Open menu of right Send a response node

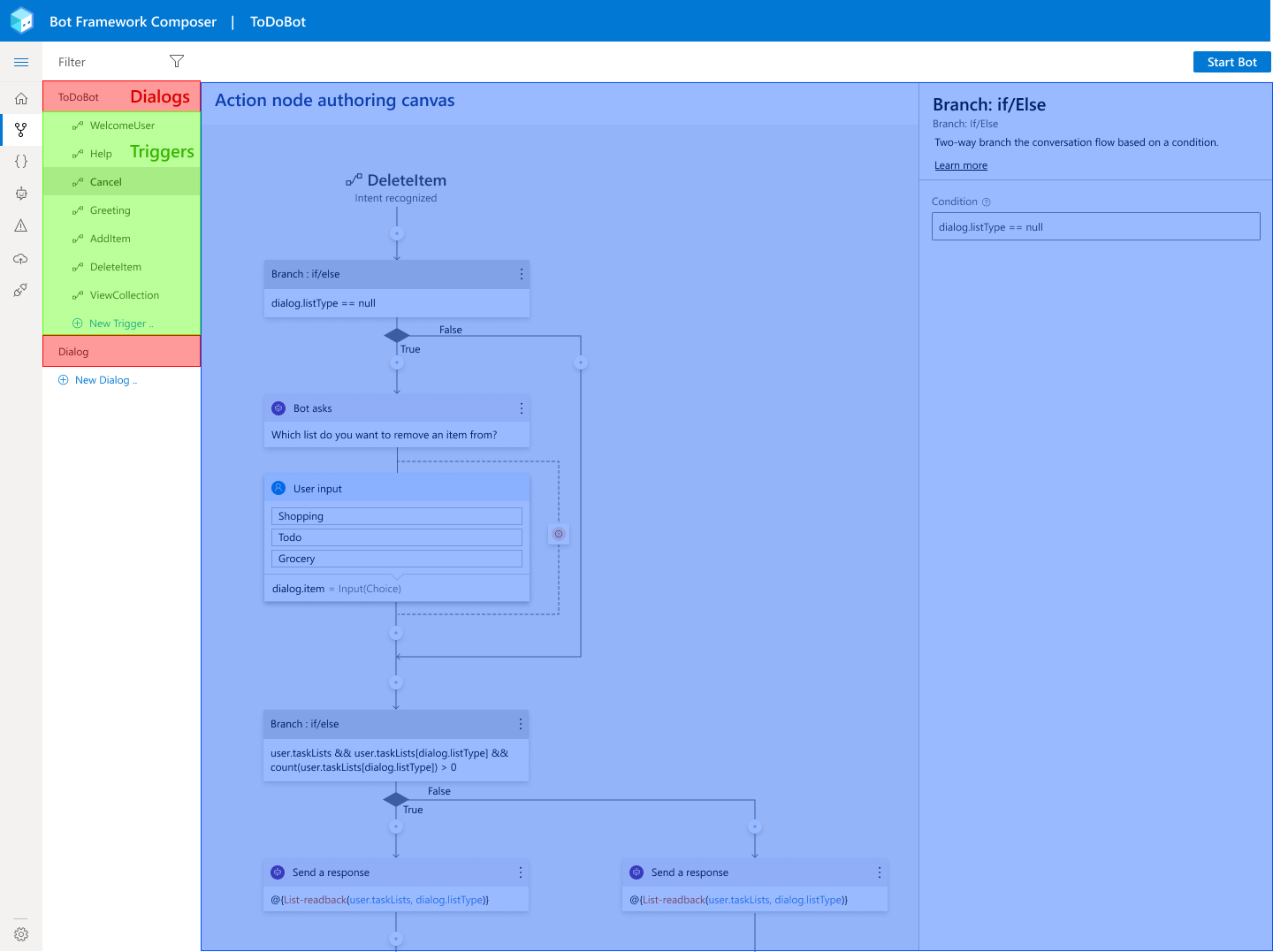(x=880, y=872)
